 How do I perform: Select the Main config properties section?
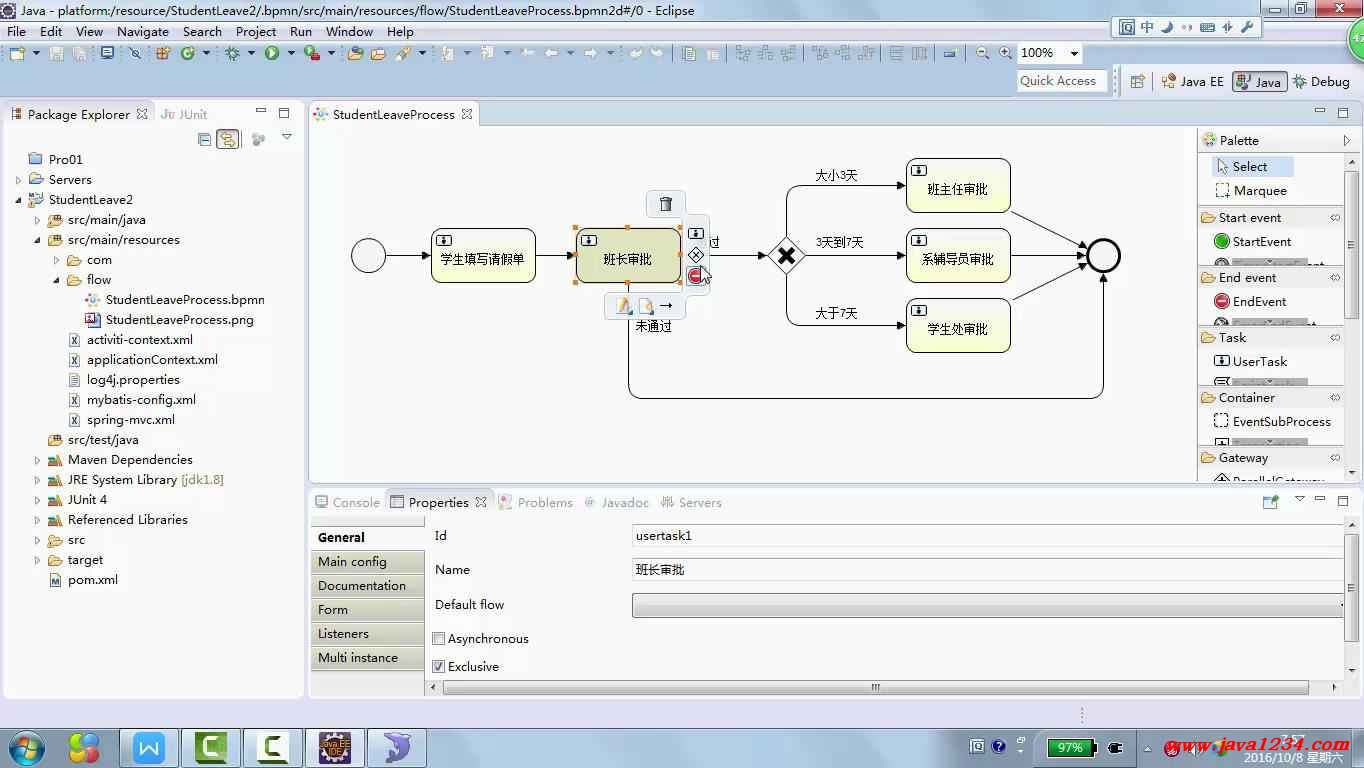(368, 562)
